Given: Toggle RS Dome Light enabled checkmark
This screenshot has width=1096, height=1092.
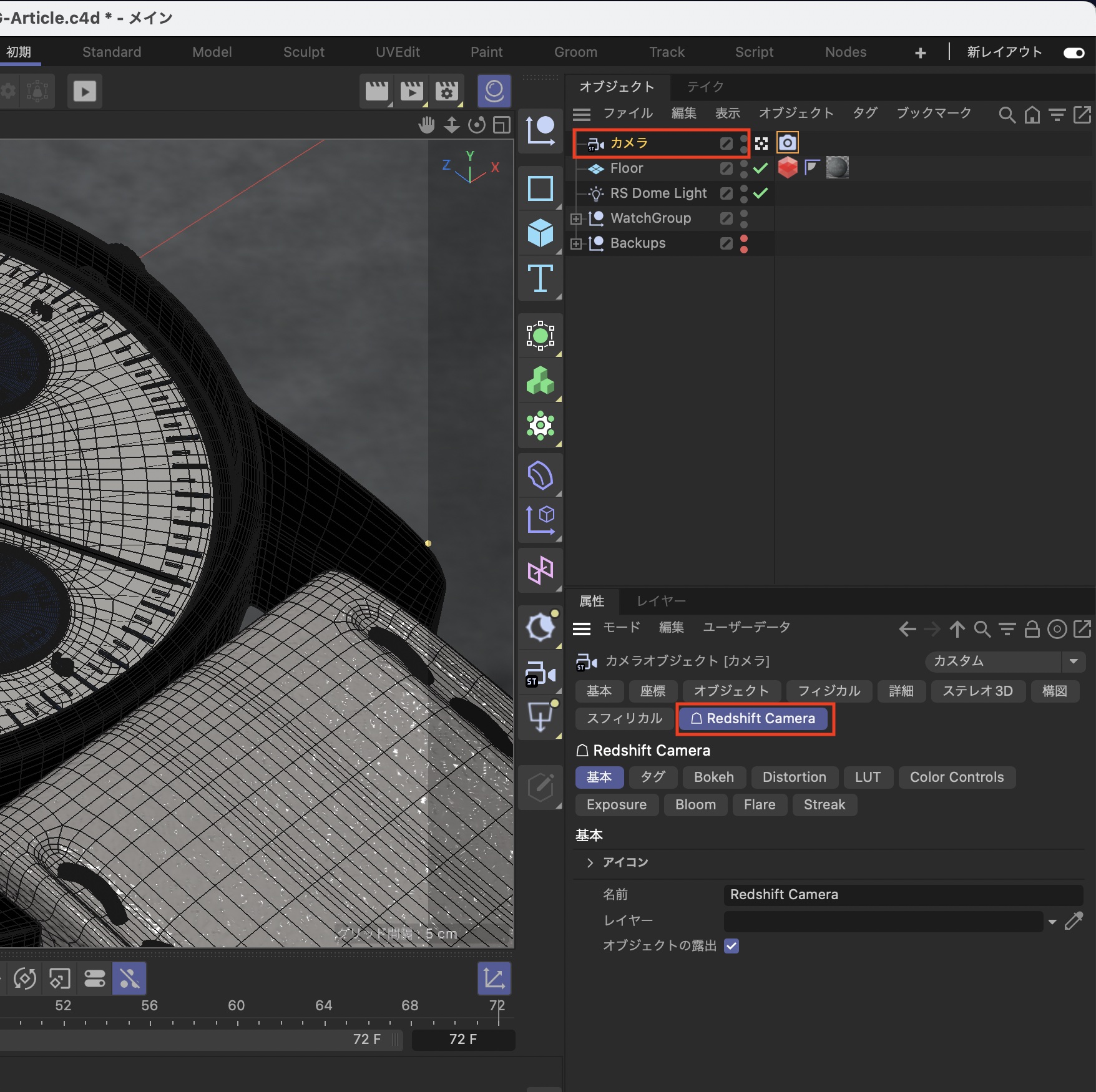Looking at the screenshot, I should pyautogui.click(x=760, y=193).
